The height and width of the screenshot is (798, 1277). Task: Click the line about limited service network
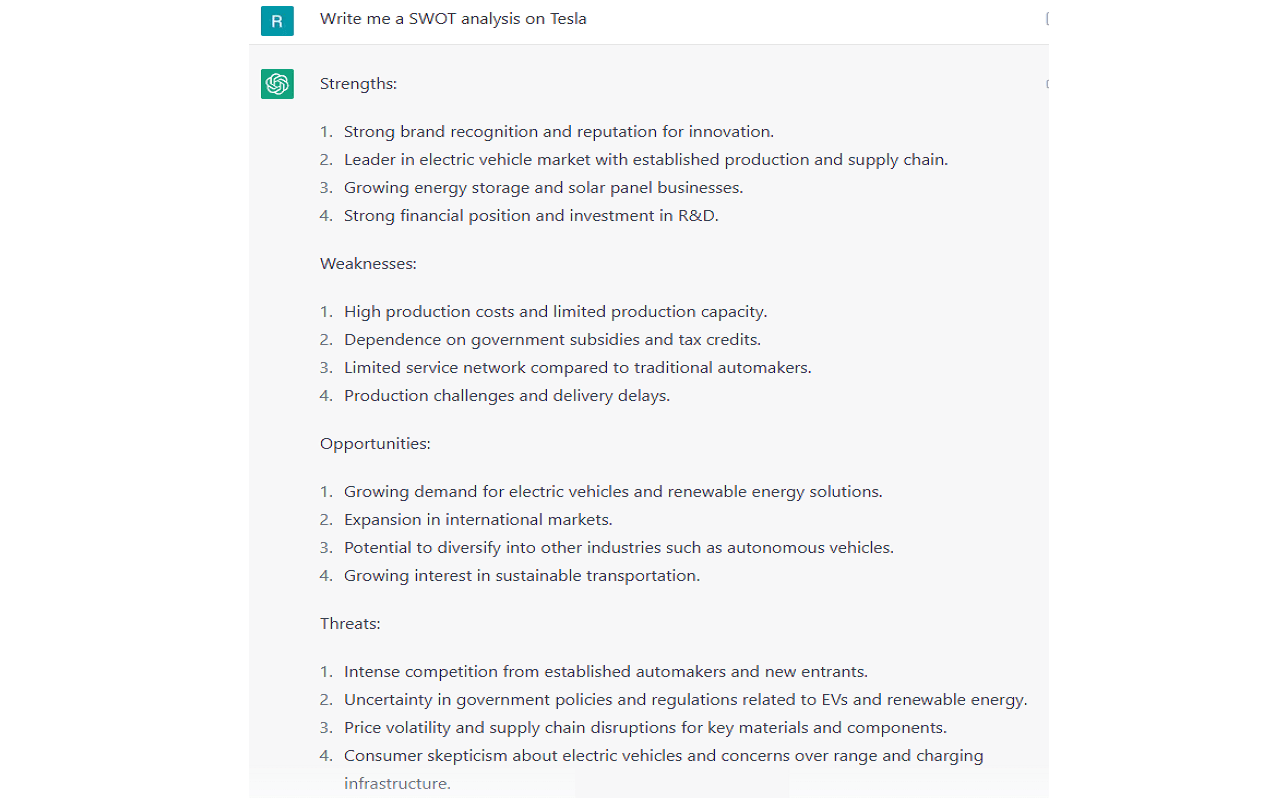[577, 368]
